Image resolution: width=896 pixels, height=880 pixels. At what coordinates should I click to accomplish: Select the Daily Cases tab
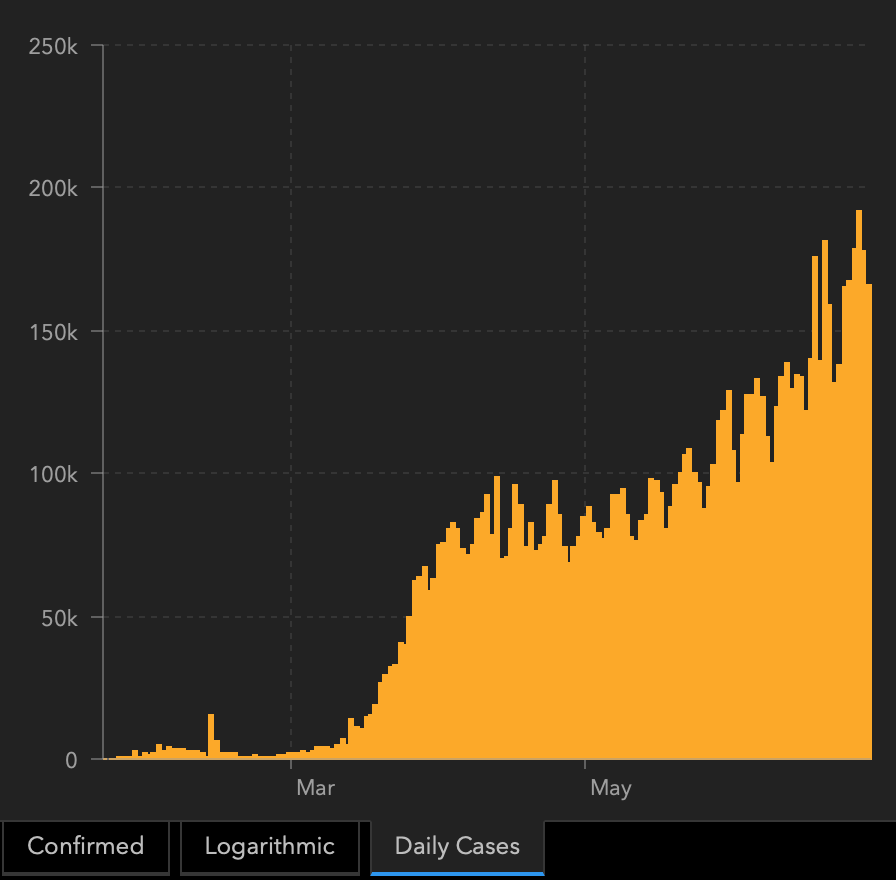coord(457,846)
